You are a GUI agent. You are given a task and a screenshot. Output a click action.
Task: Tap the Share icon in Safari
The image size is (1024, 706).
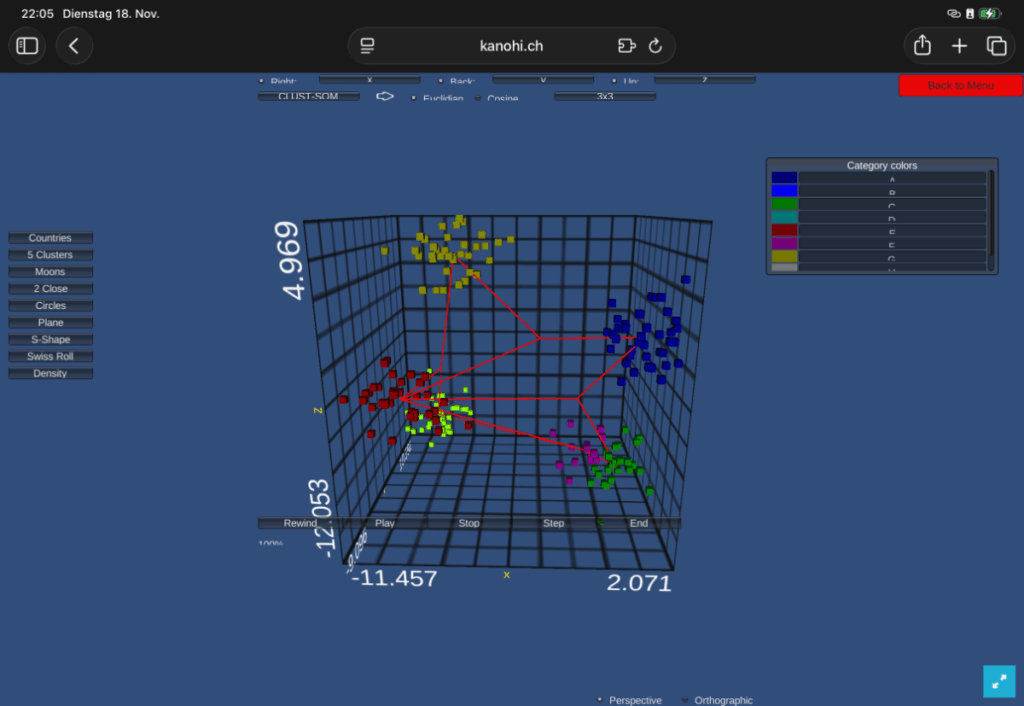(922, 46)
